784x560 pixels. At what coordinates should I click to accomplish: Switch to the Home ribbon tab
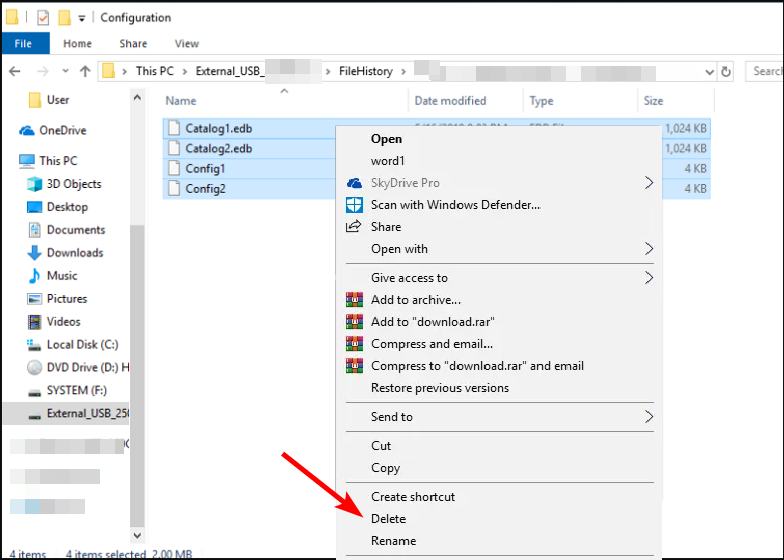coord(77,44)
